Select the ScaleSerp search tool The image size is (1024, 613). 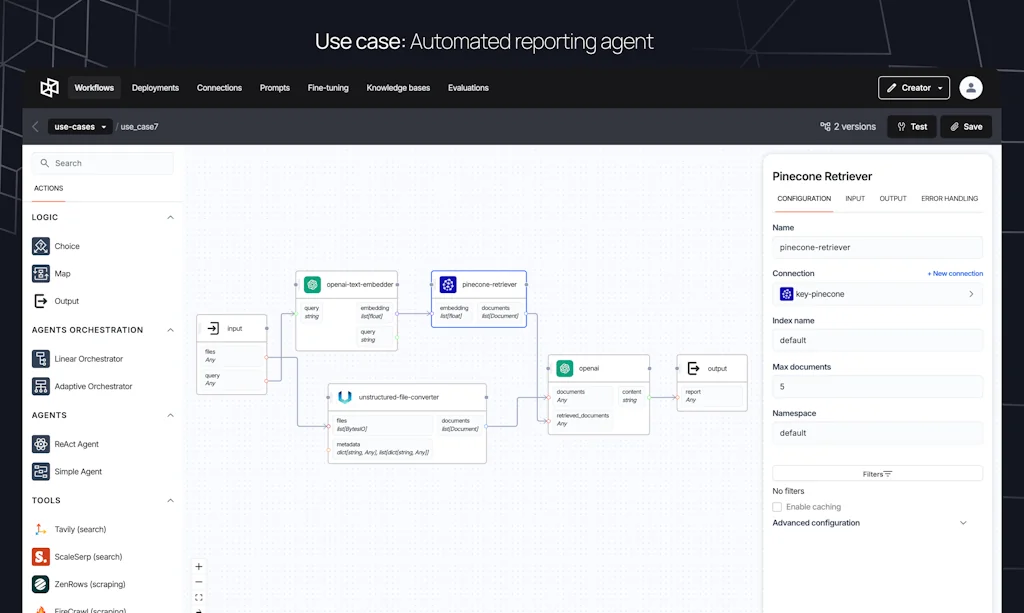point(84,556)
